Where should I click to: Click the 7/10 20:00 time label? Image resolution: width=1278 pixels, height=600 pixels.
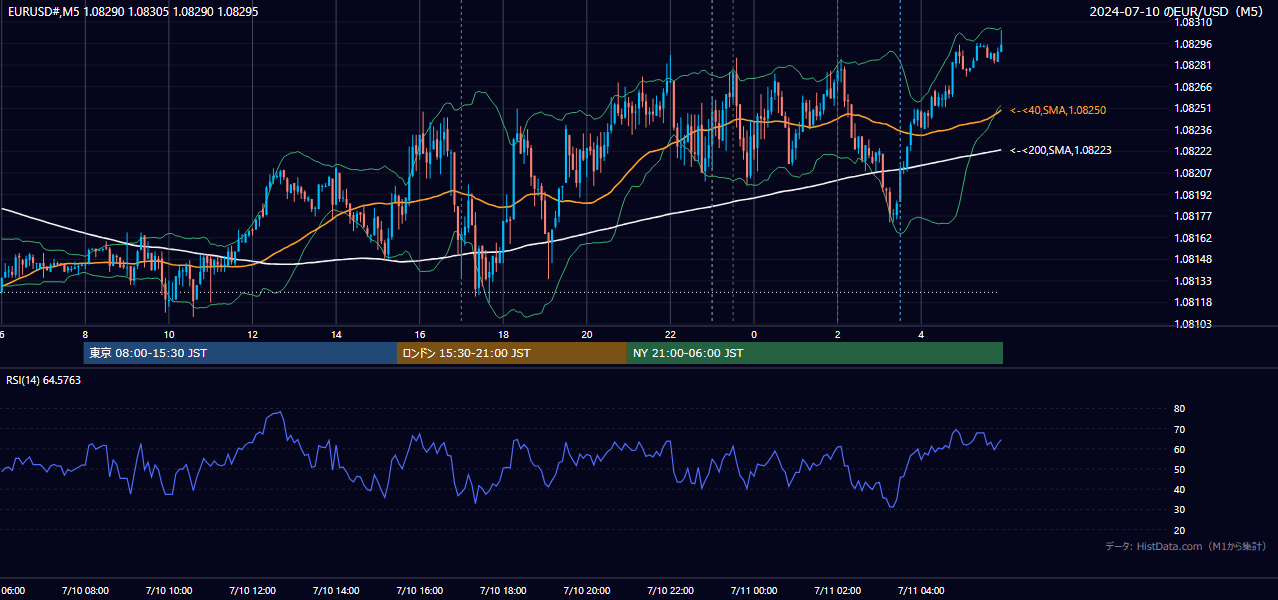click(587, 591)
